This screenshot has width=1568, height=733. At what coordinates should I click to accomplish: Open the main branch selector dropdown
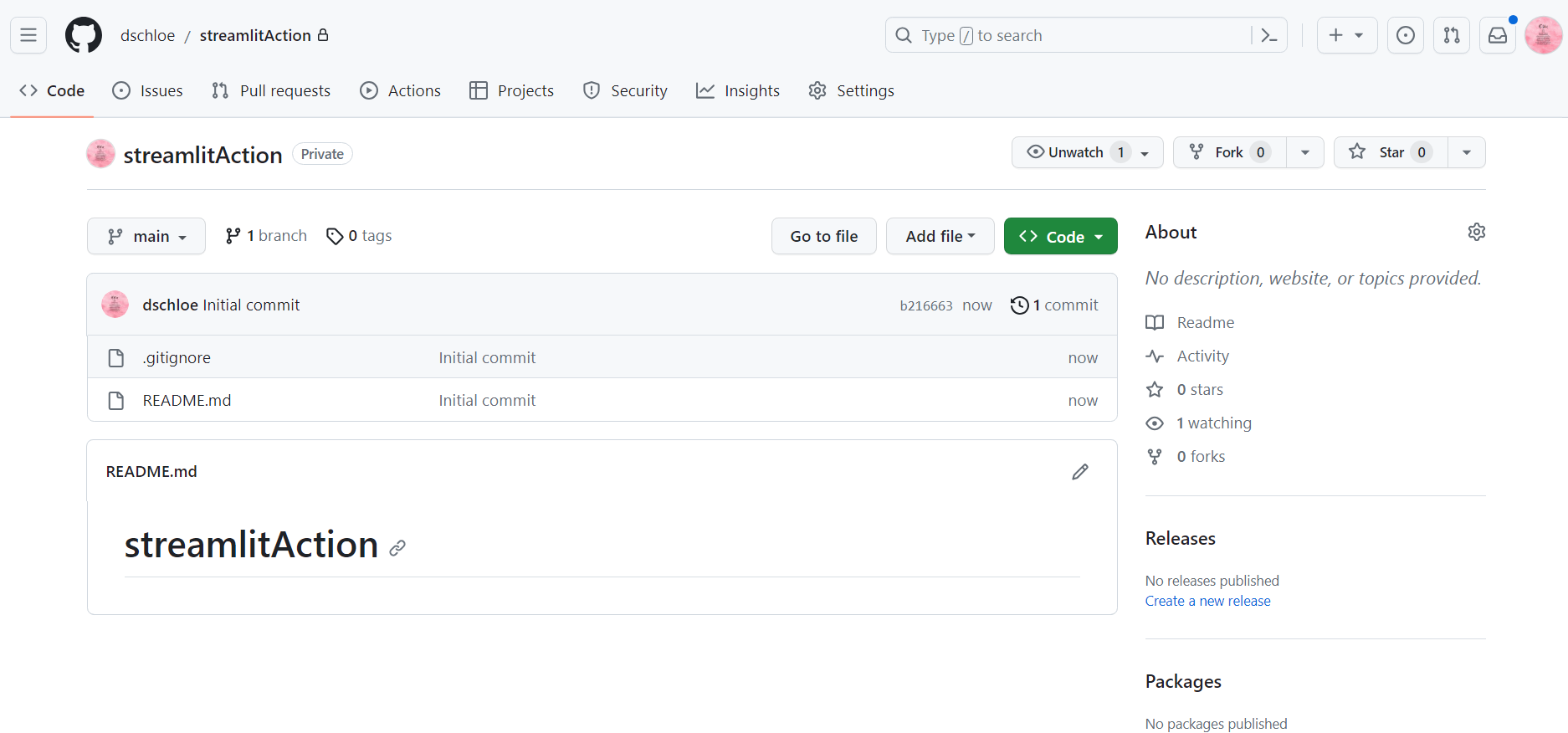[x=146, y=236]
